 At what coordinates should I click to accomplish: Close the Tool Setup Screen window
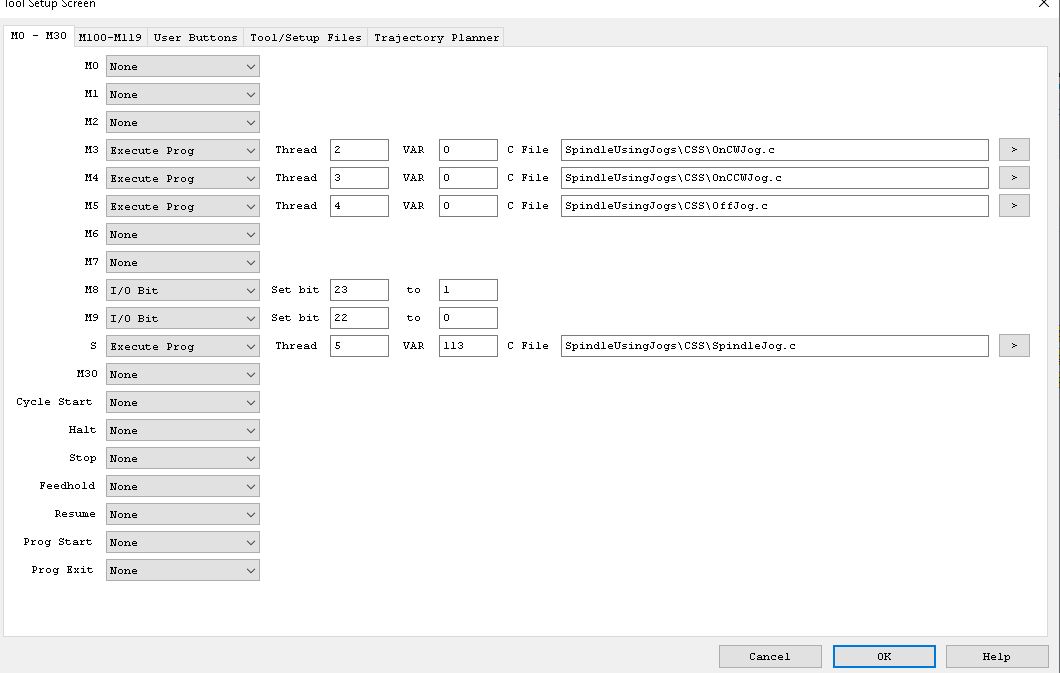[x=1044, y=4]
